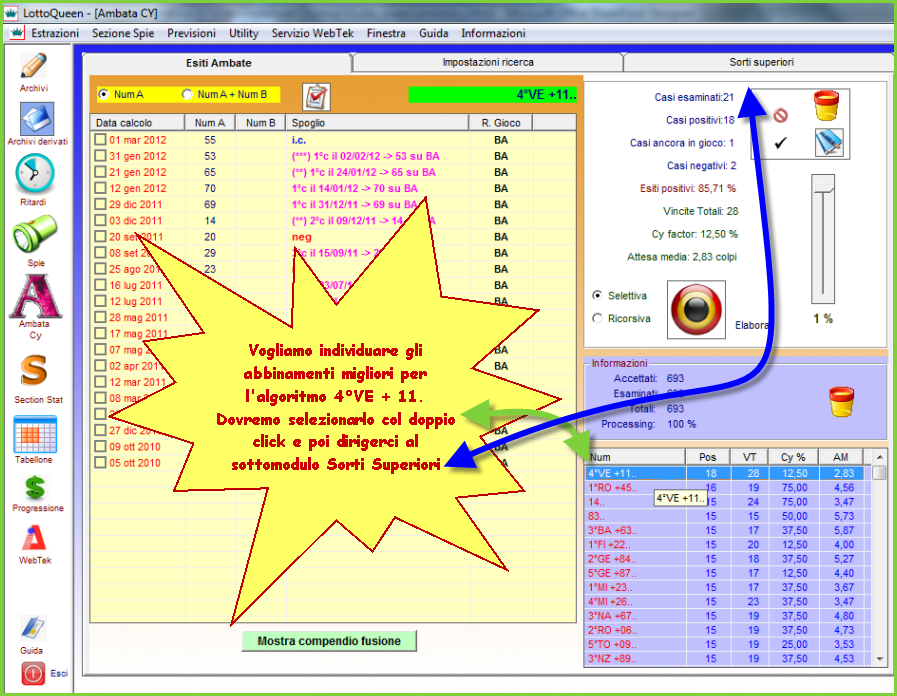Open the Finestra menu
Screen dimensions: 897x696
click(386, 33)
